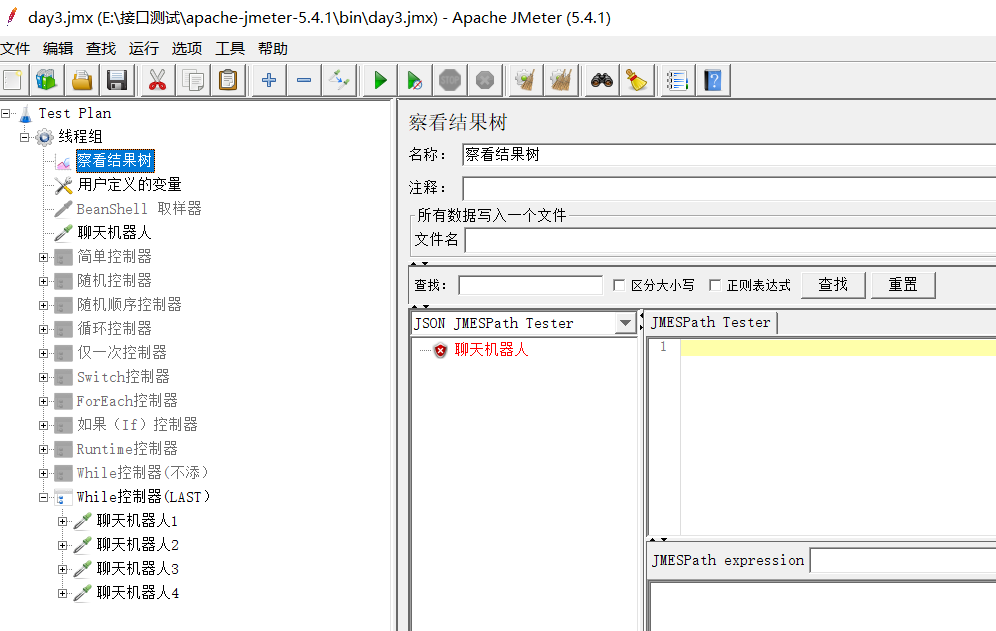Select the ForEach控制器 tree item
This screenshot has width=996, height=631.
[x=127, y=401]
